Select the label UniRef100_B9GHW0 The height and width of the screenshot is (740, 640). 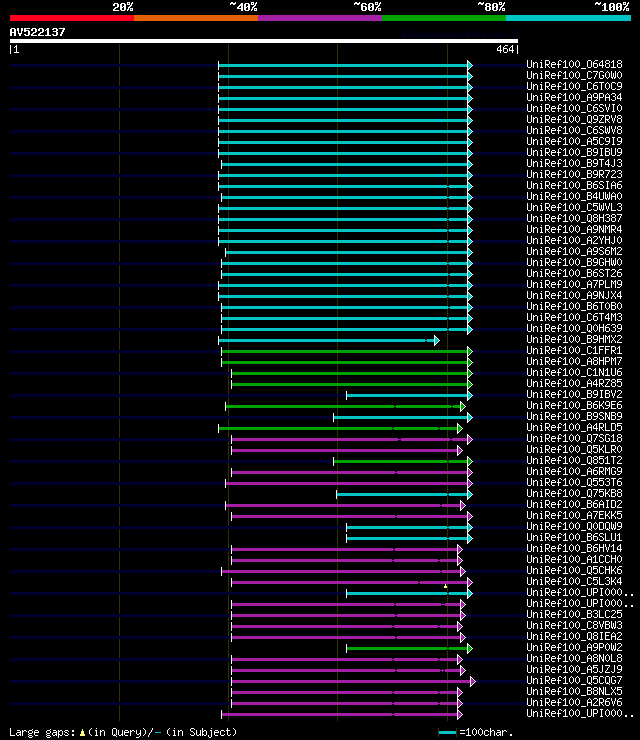(x=574, y=262)
